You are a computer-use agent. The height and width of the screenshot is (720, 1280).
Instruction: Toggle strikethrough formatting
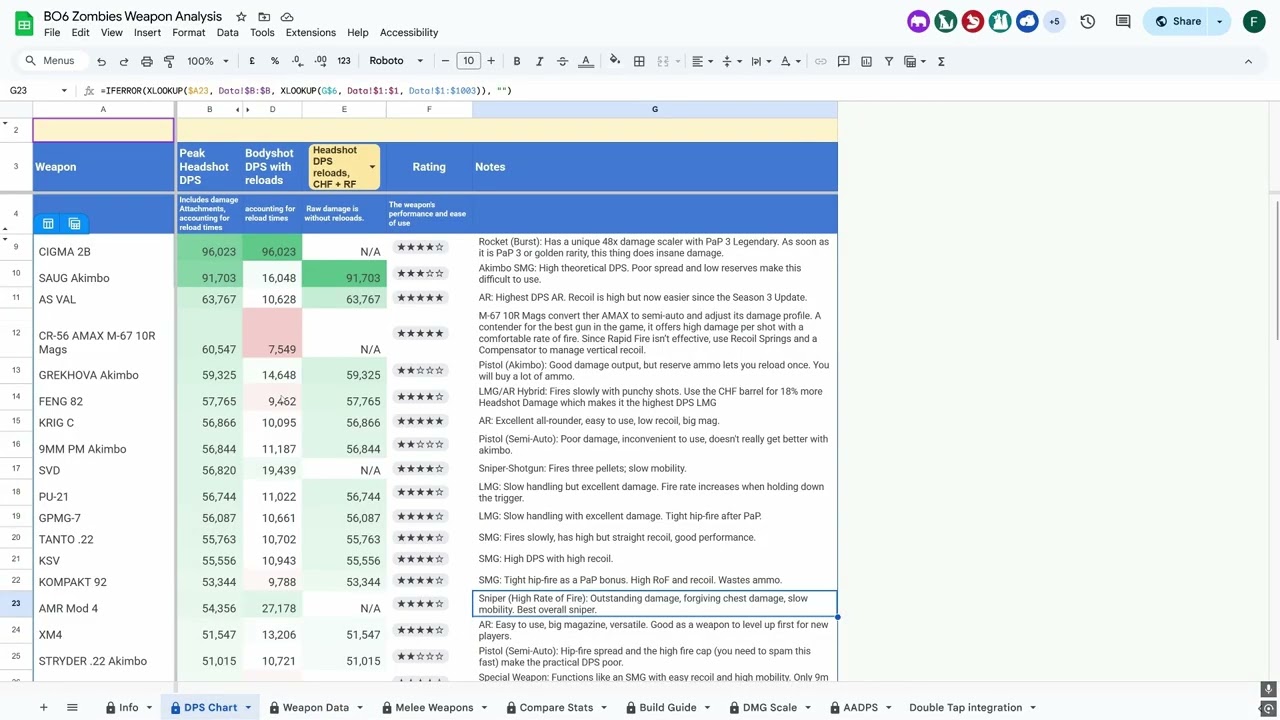pyautogui.click(x=562, y=61)
